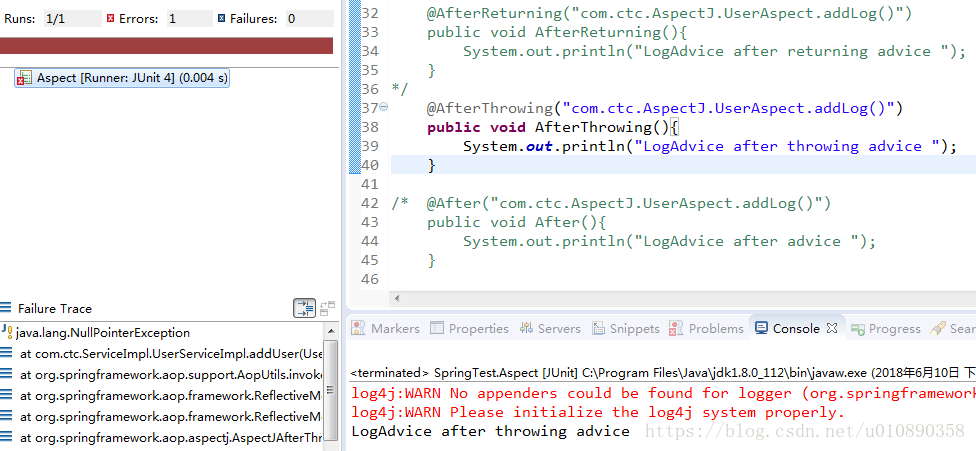Open the Snippets tab

(x=626, y=328)
